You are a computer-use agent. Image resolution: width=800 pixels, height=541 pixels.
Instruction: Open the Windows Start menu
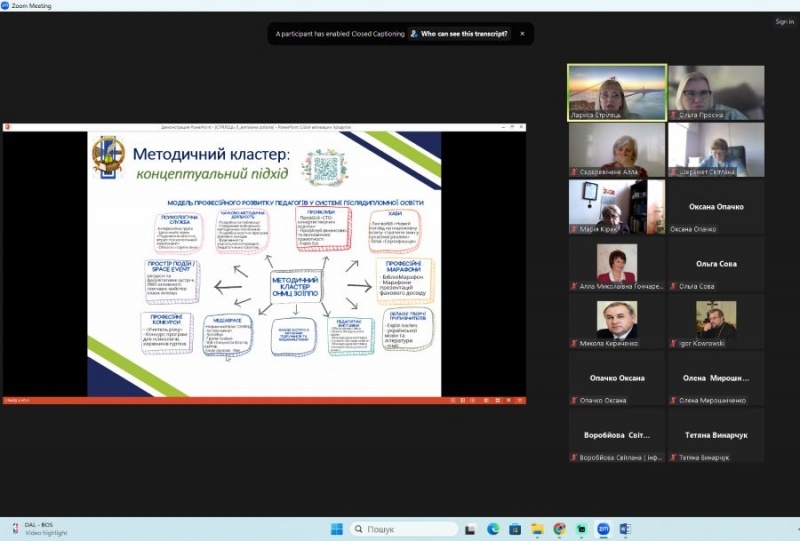336,528
